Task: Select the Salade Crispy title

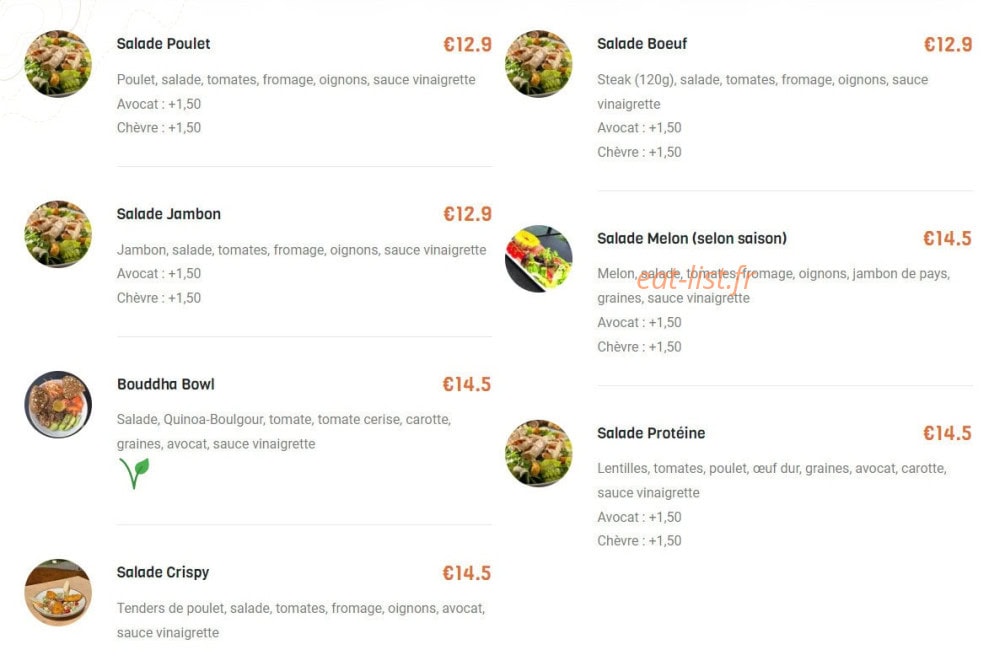Action: pos(163,573)
